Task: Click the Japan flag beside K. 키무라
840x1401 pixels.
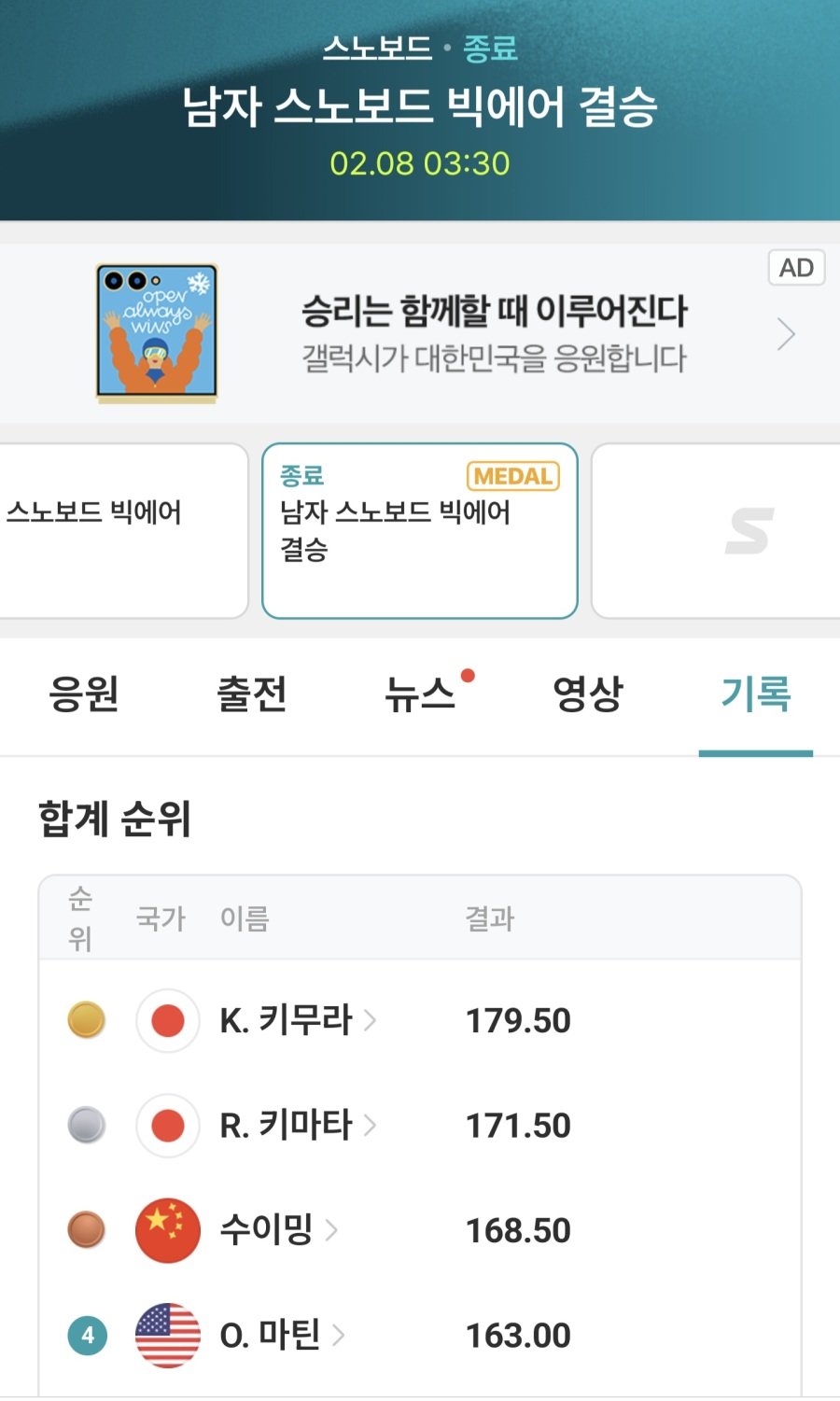Action: (168, 1020)
